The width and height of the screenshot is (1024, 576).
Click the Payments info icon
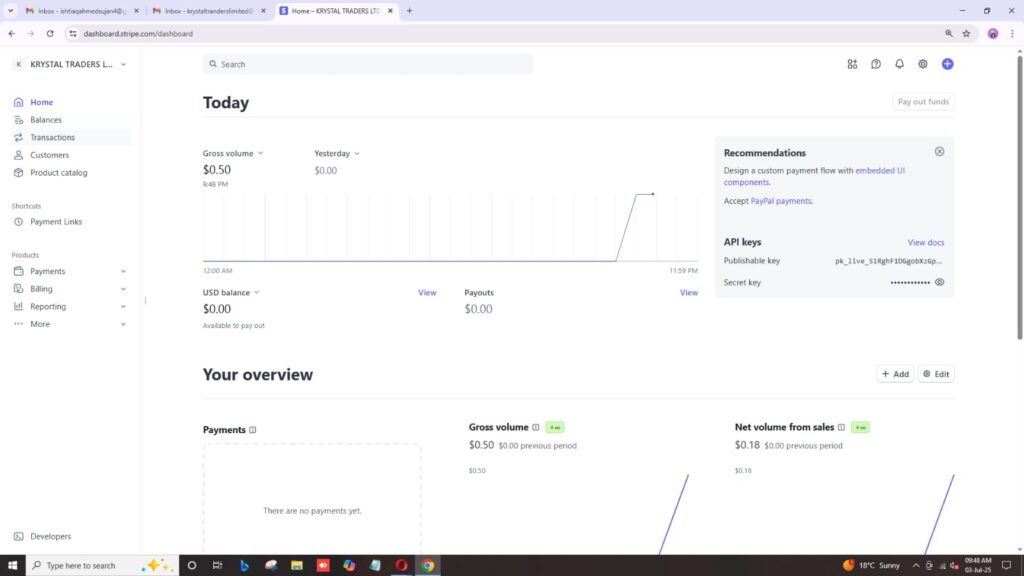click(x=253, y=430)
